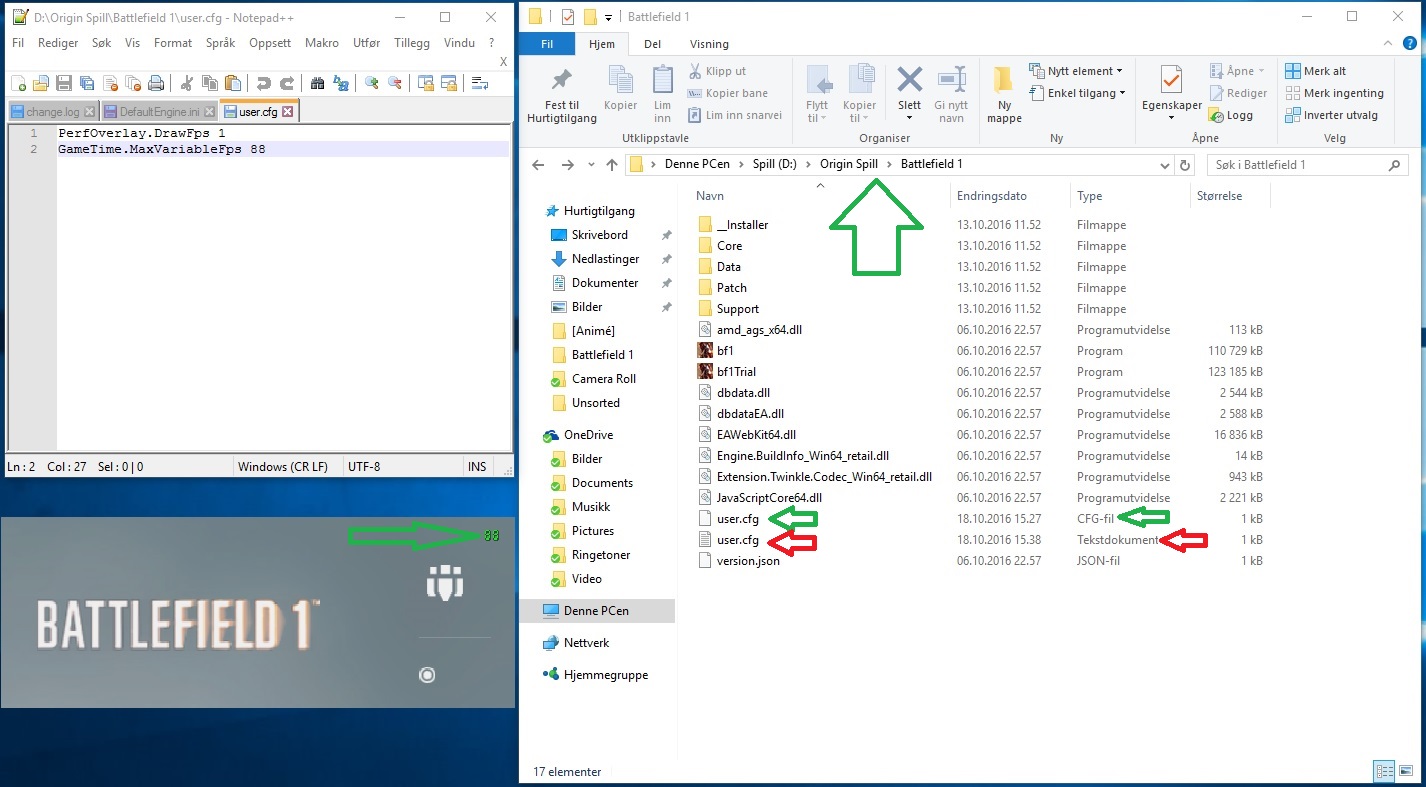Open the Replace tool icon in Notepad++
Image resolution: width=1426 pixels, height=787 pixels.
tap(341, 83)
